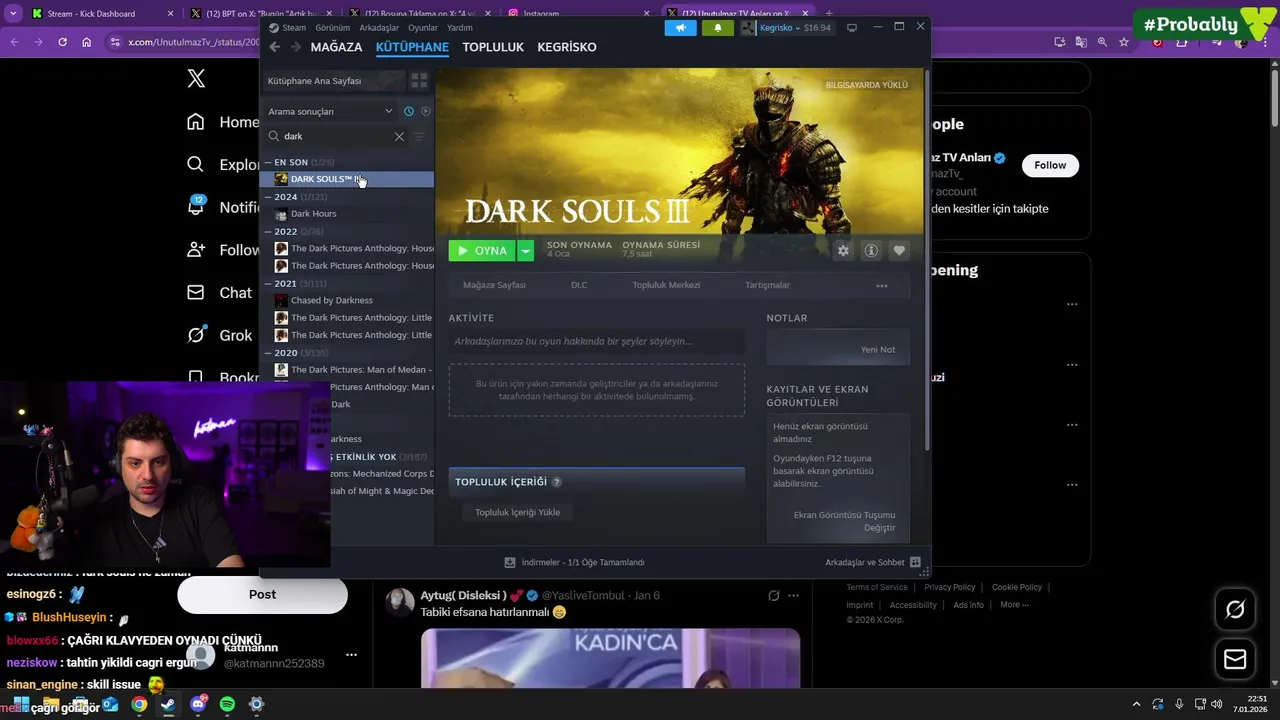The width and height of the screenshot is (1280, 720).
Task: Click Topluluk İçeriği Yükle button
Action: (x=517, y=512)
